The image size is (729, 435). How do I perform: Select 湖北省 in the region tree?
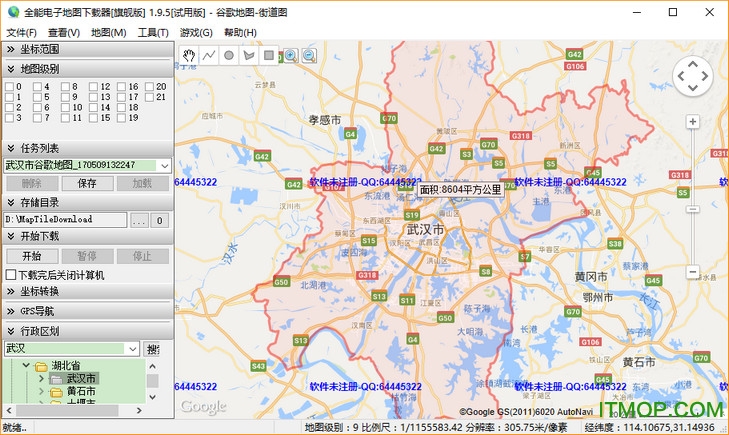point(66,366)
